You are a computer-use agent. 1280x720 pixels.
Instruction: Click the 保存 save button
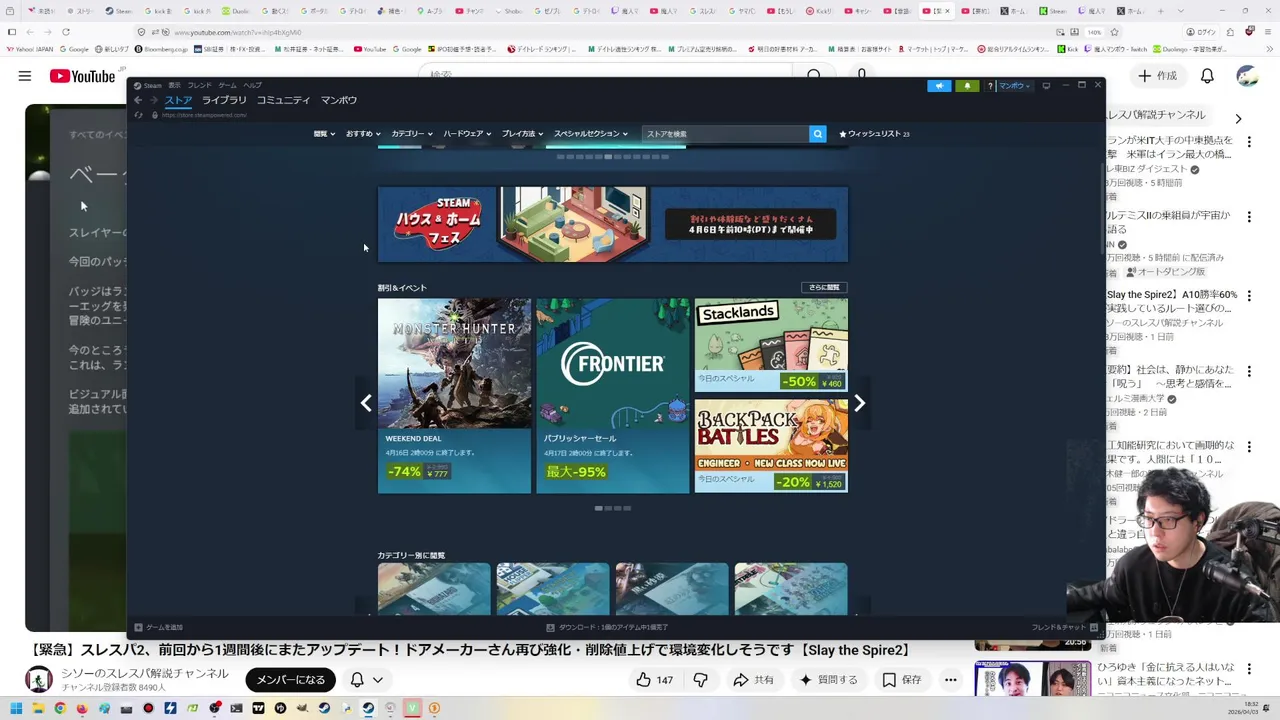pyautogui.click(x=901, y=680)
